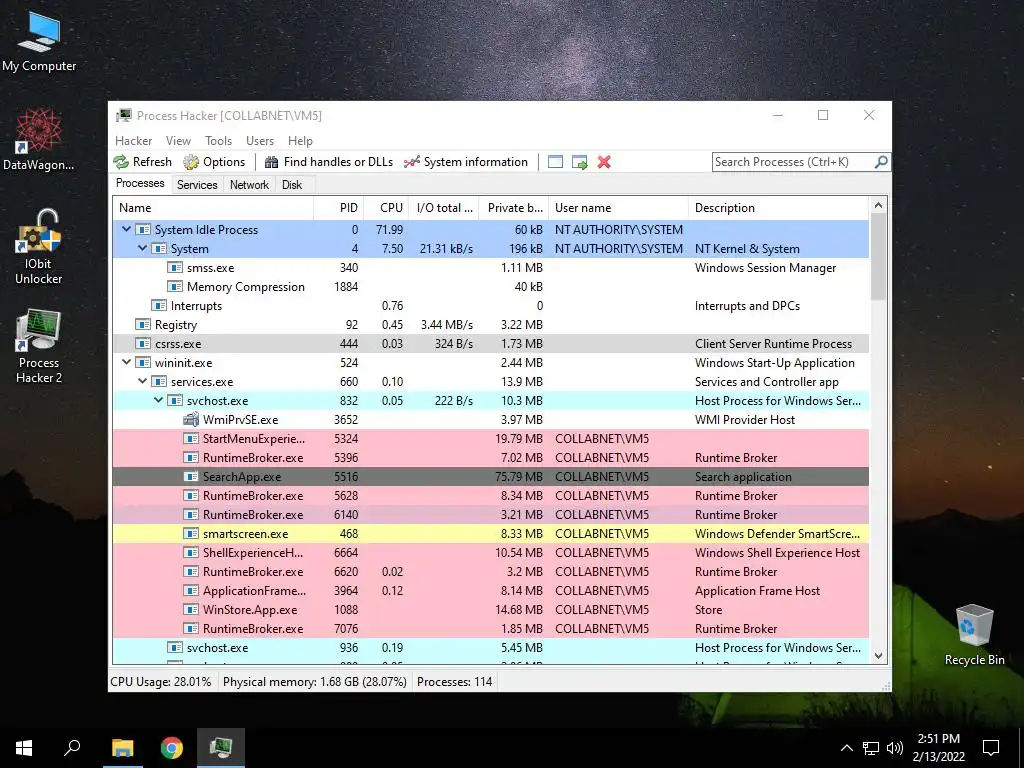Screen dimensions: 1024x768
Task: Open the Recycle Bin desktop icon
Action: coord(974,635)
